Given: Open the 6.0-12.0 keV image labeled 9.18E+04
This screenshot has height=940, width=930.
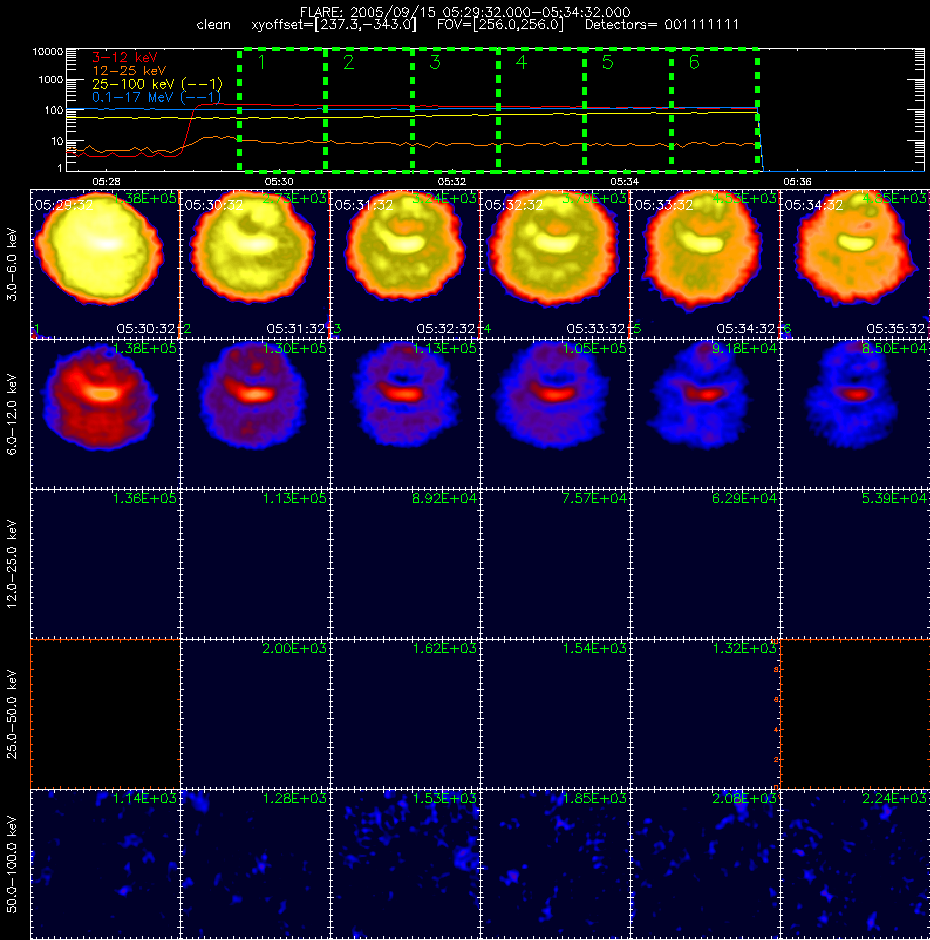Looking at the screenshot, I should pos(705,414).
